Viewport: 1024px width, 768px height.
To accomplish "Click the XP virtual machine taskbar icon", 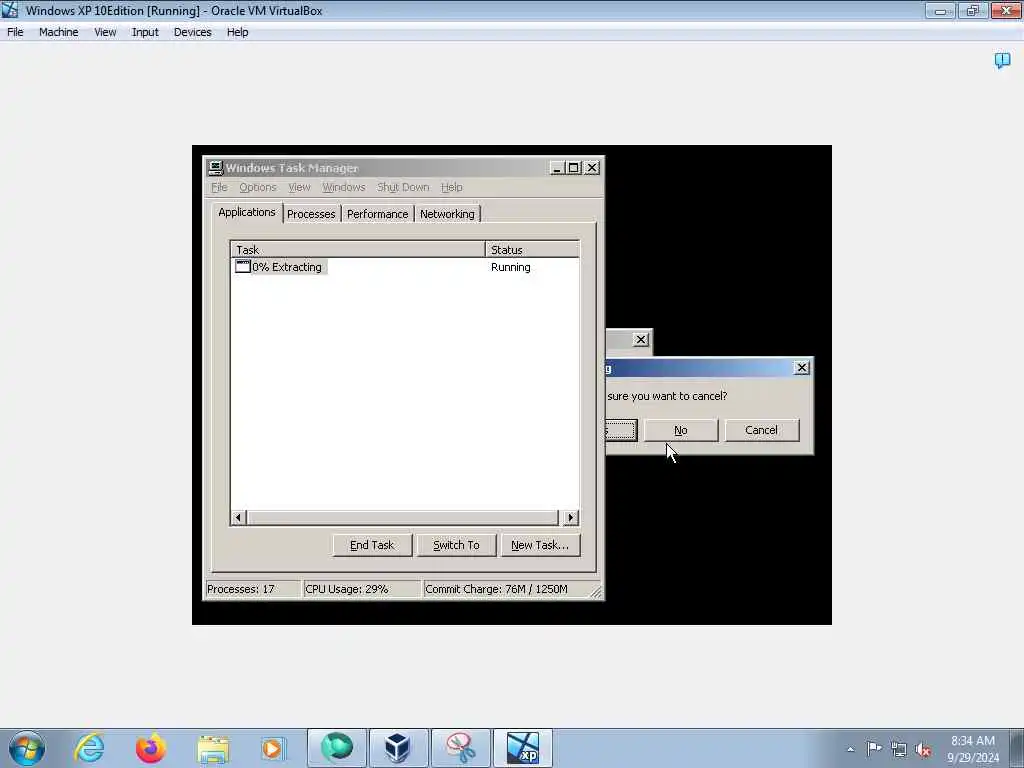I will (x=522, y=748).
